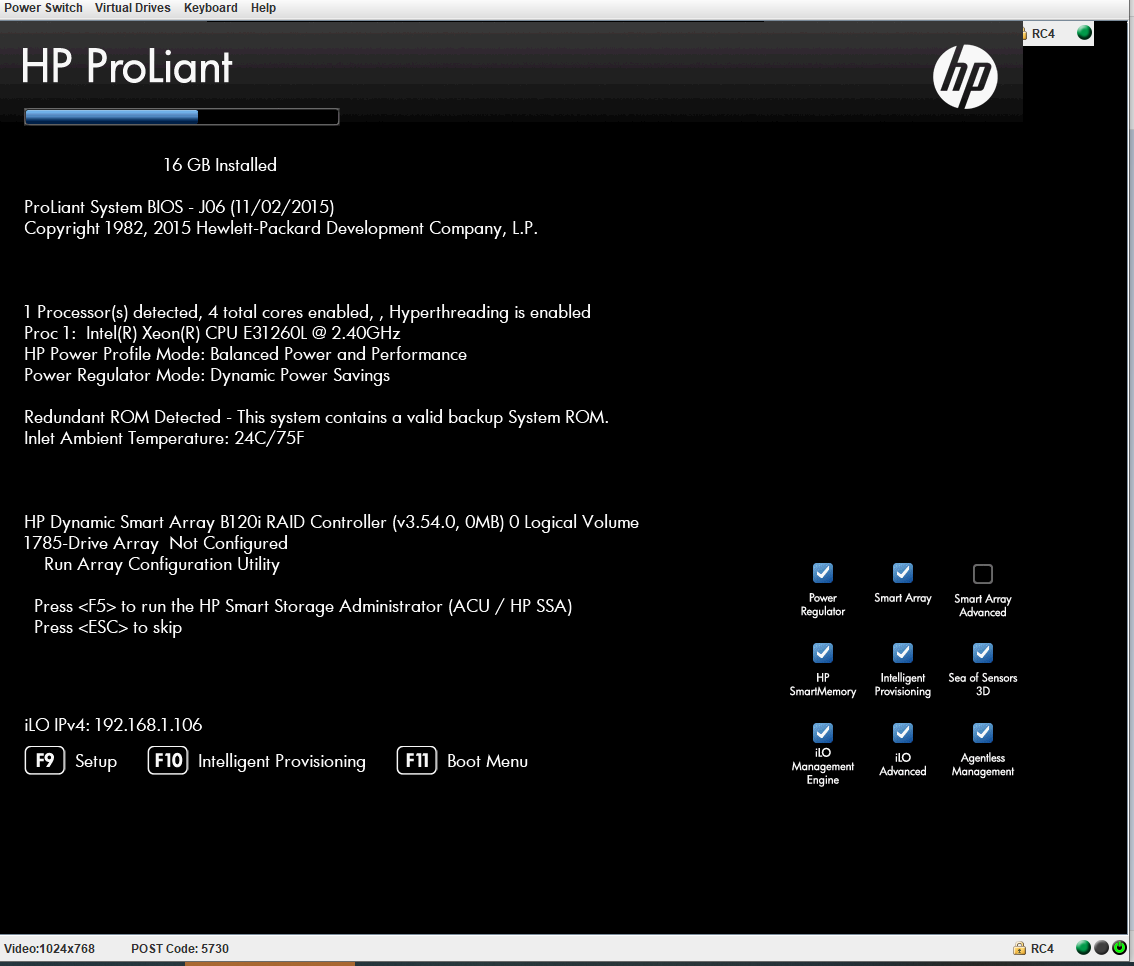Viewport: 1134px width, 966px height.
Task: Click the green indicator left of gray one in status bar
Action: [1083, 948]
